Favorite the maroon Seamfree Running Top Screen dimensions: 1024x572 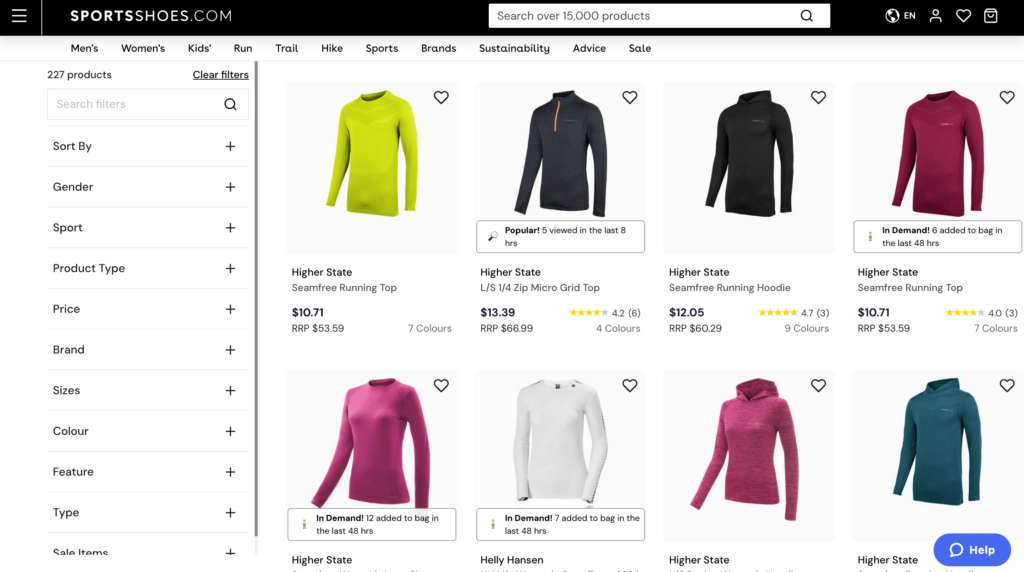(1007, 97)
